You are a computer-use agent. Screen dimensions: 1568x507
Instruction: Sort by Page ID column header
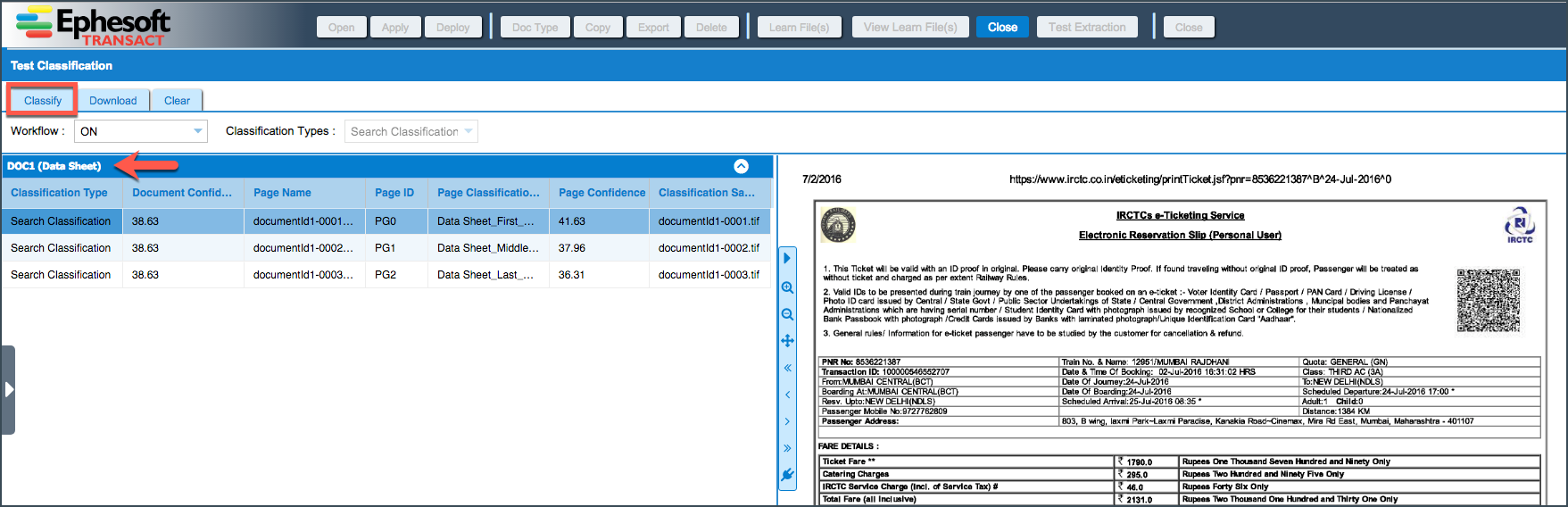click(x=396, y=193)
